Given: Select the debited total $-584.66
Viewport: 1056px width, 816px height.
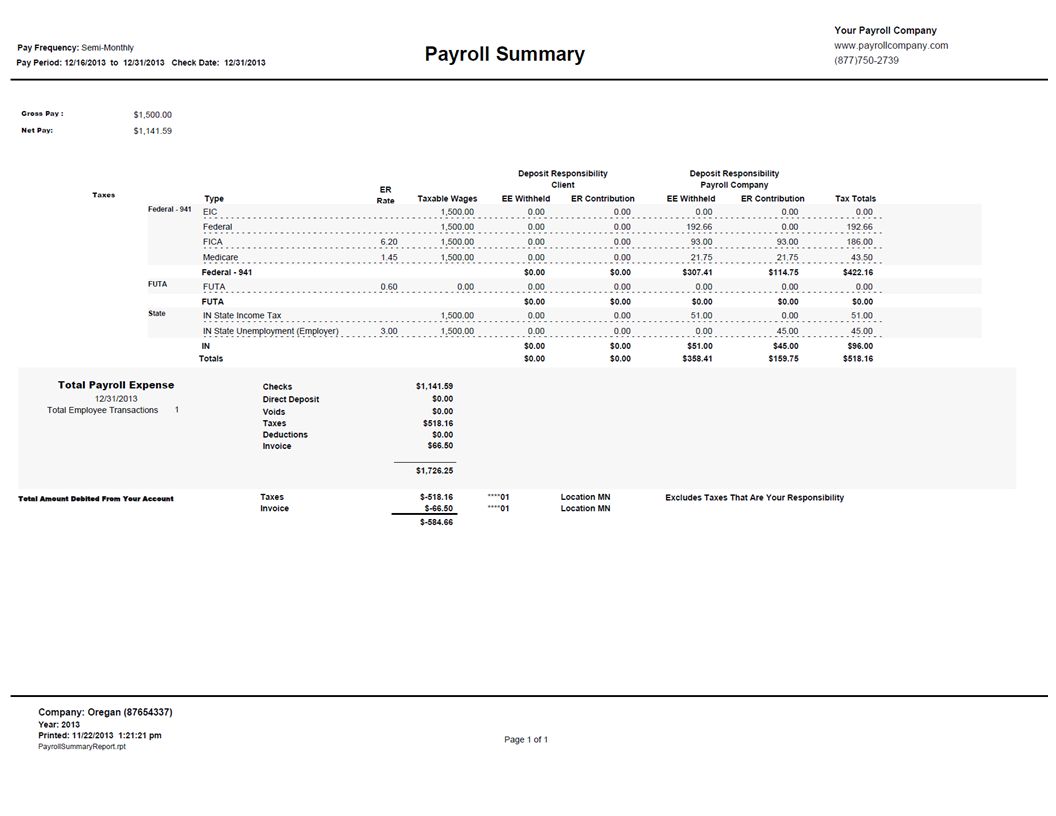Looking at the screenshot, I should (436, 522).
